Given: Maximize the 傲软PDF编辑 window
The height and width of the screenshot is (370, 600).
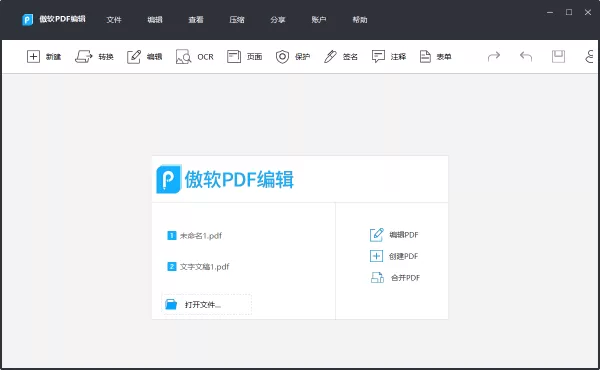Looking at the screenshot, I should [x=569, y=12].
